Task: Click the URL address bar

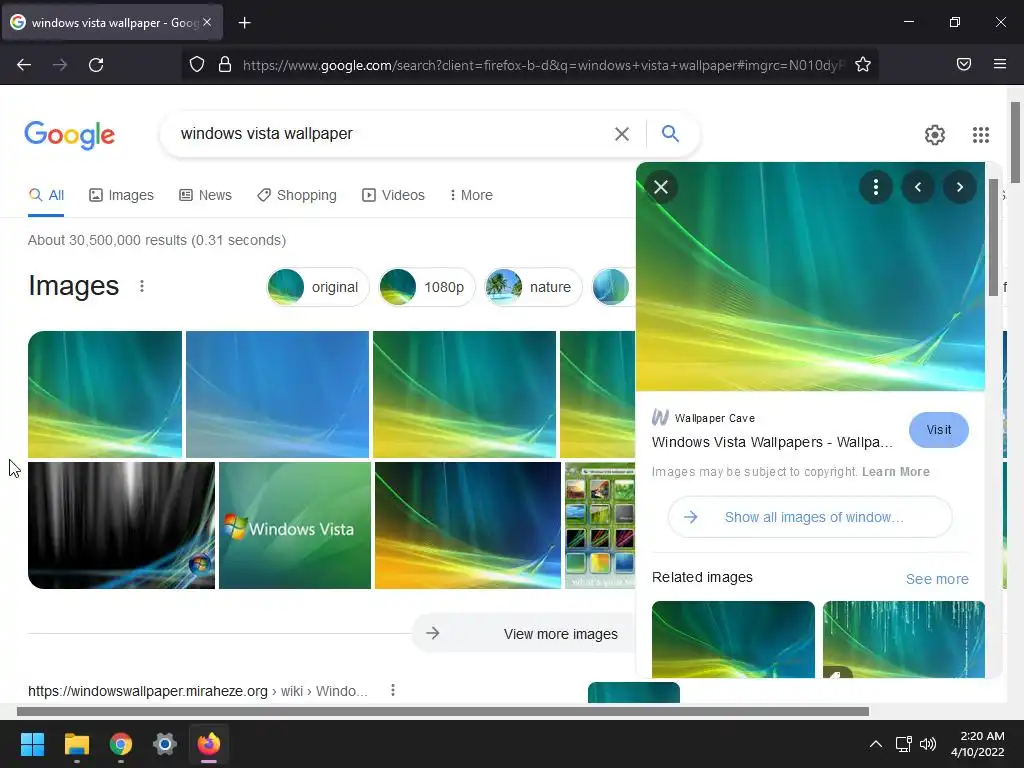Action: 543,65
